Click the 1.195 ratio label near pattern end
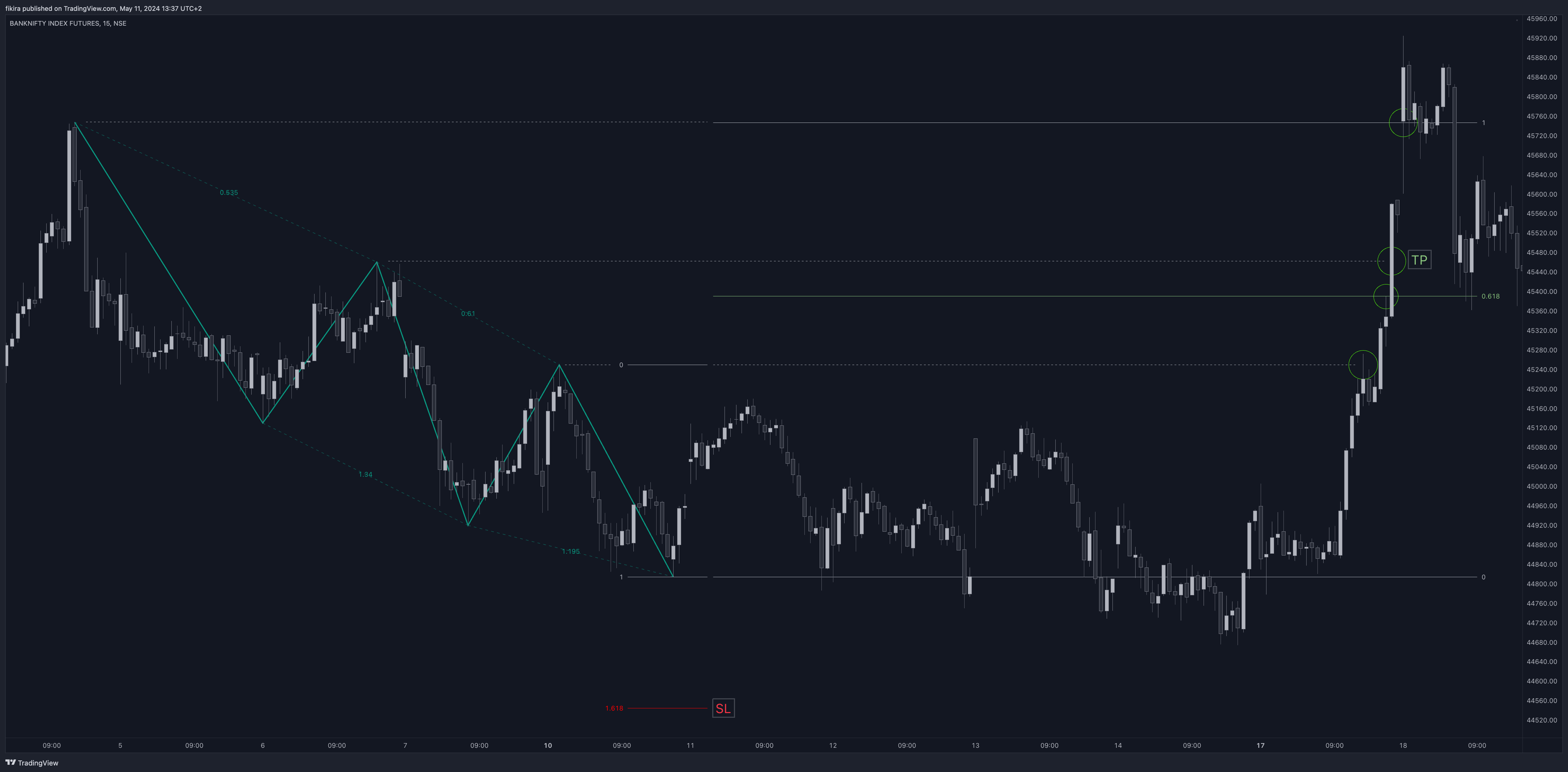Viewport: 1568px width, 772px height. click(571, 552)
